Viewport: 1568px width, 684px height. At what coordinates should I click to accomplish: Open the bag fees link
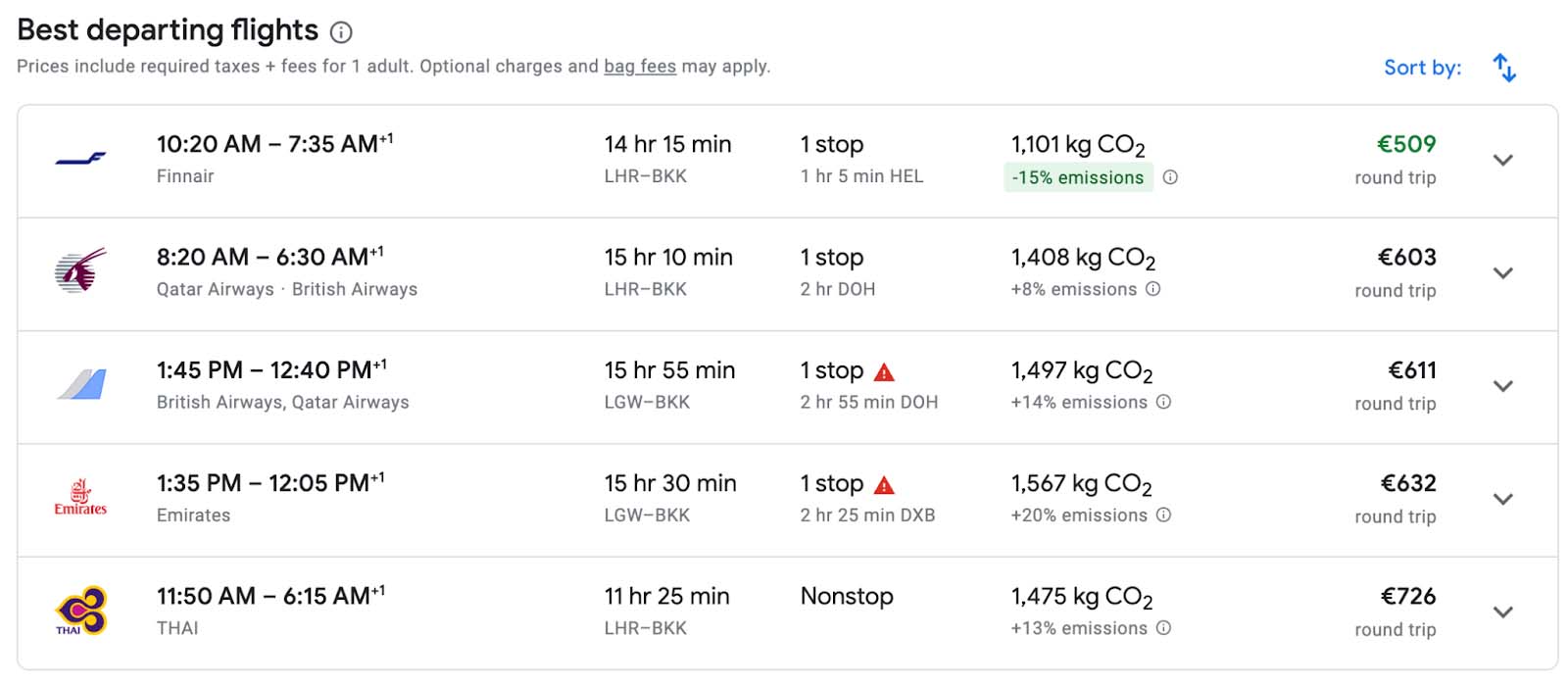639,66
